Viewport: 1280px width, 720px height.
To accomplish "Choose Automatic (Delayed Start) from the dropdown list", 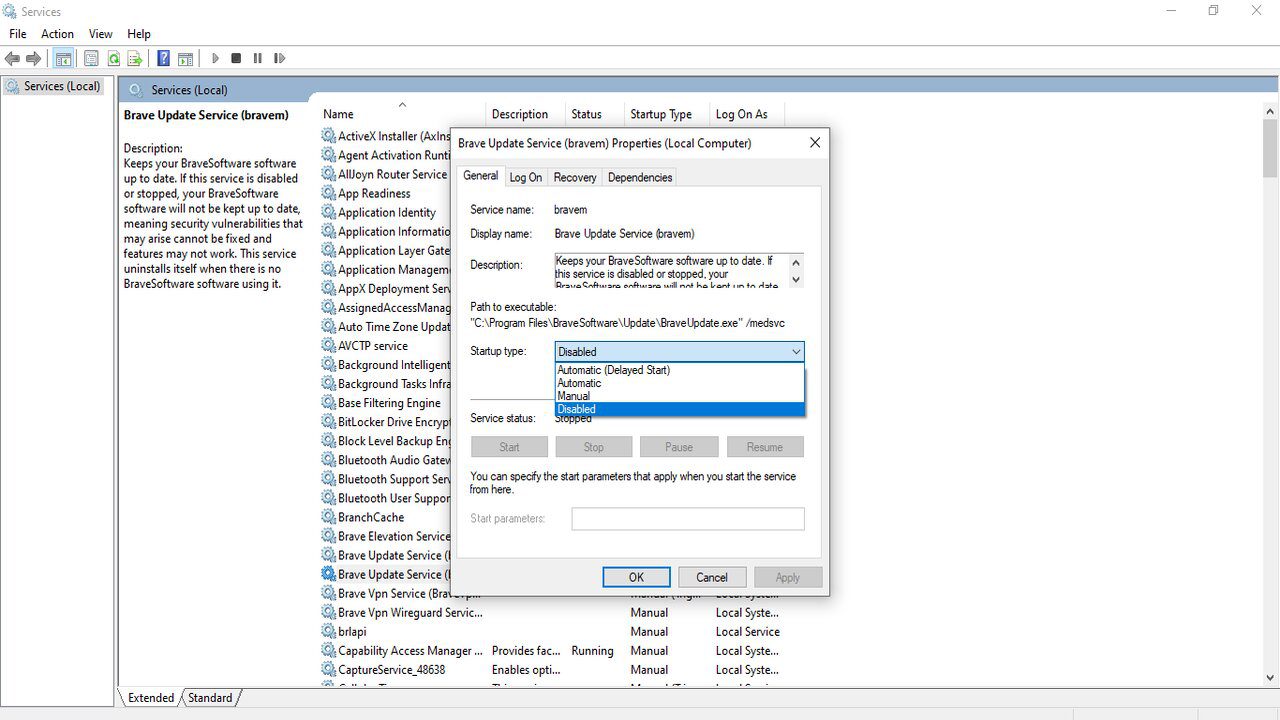I will [x=679, y=370].
